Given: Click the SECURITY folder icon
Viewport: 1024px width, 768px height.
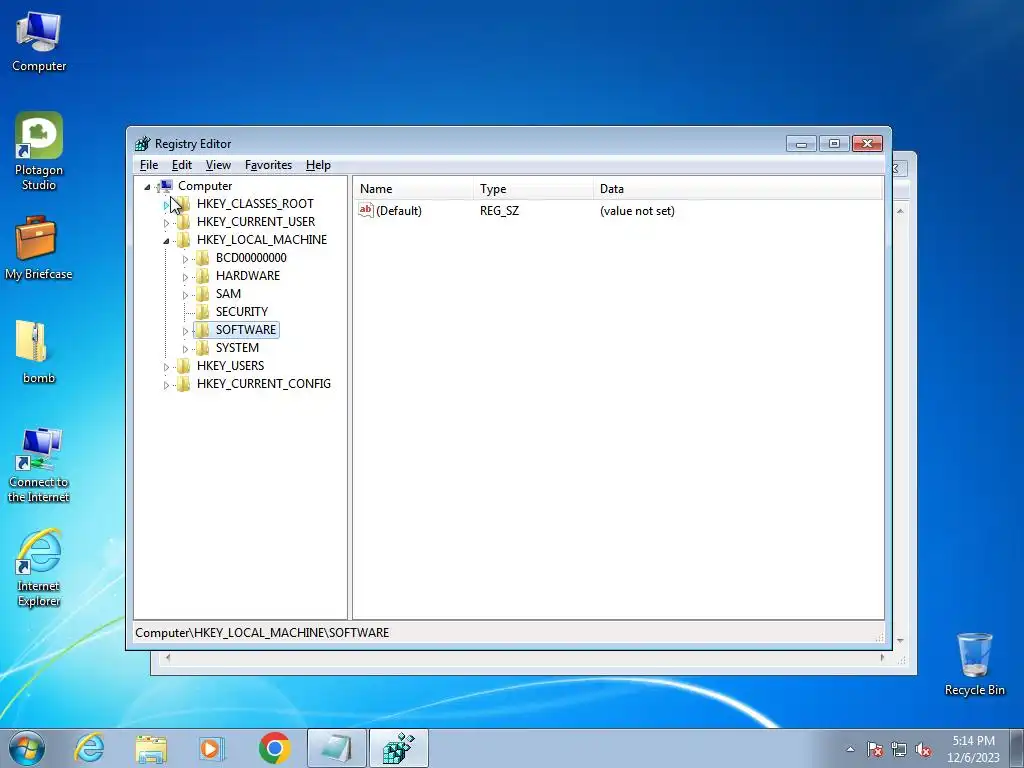Looking at the screenshot, I should 202,312.
